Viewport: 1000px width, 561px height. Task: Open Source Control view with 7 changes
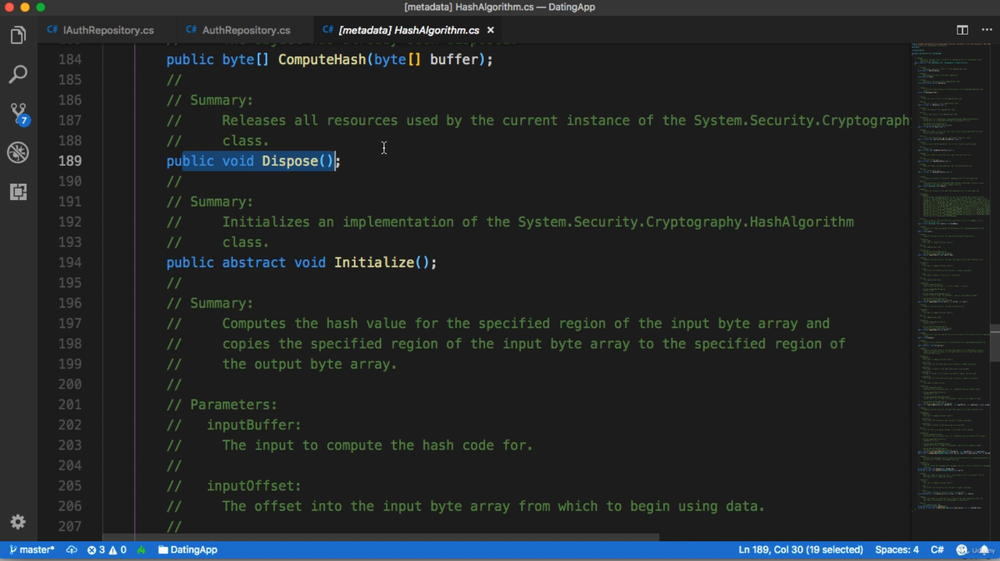[x=18, y=114]
